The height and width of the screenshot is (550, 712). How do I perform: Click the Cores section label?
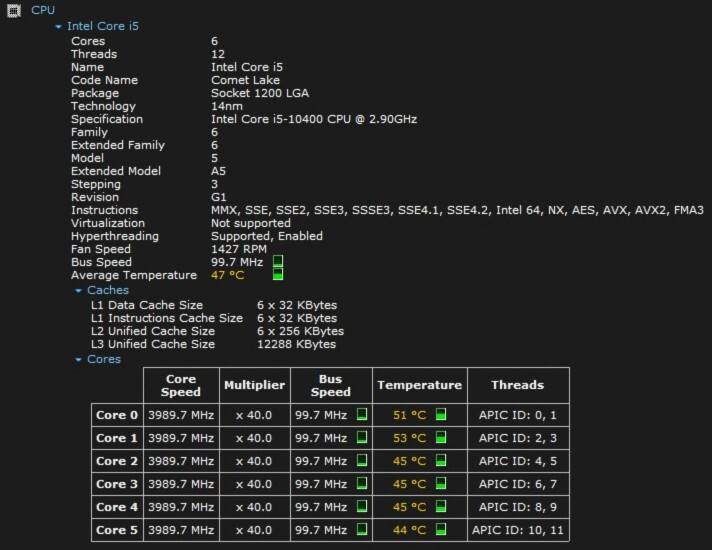104,359
